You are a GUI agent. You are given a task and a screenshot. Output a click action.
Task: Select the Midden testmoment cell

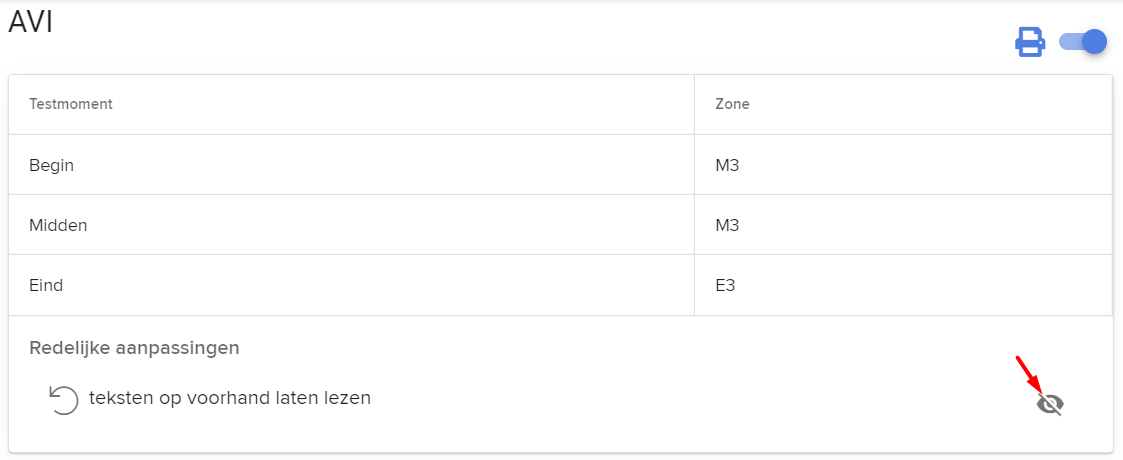(351, 225)
